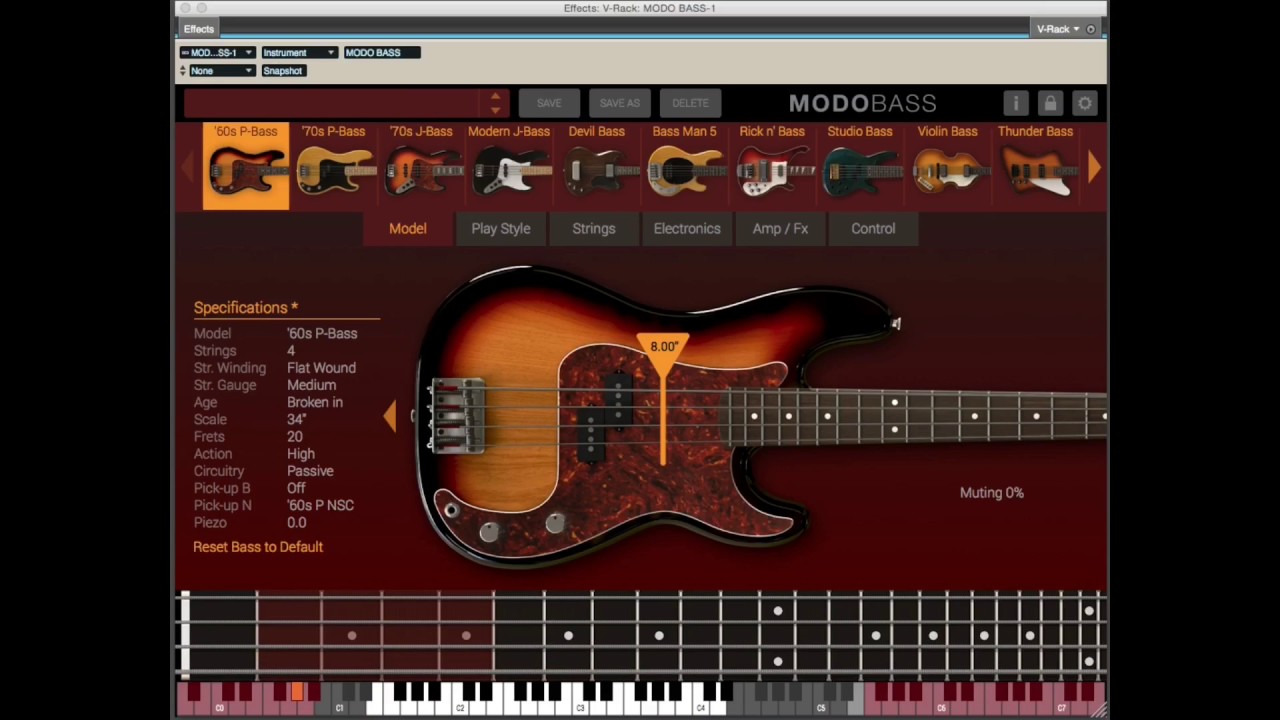The width and height of the screenshot is (1280, 720).
Task: Open the V-Rack dropdown menu
Action: tap(1058, 29)
